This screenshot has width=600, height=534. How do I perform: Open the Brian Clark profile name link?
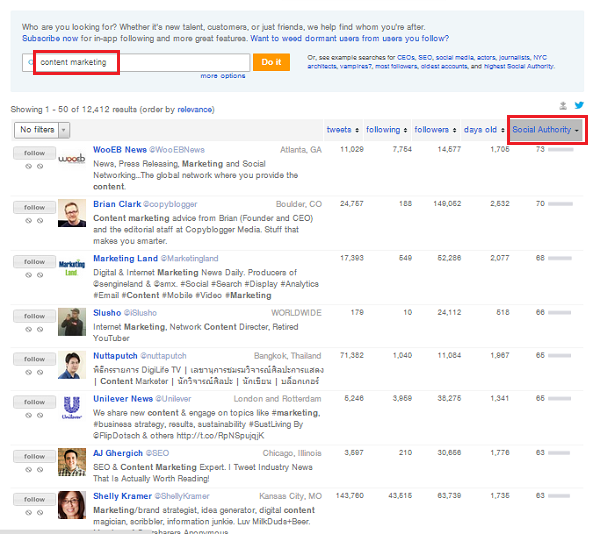[117, 204]
